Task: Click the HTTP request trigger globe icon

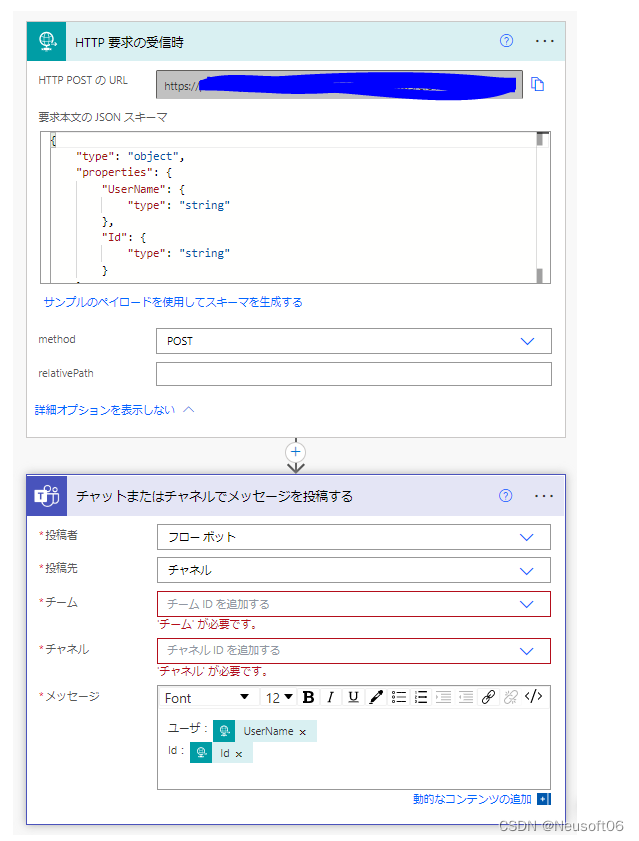Action: point(47,41)
